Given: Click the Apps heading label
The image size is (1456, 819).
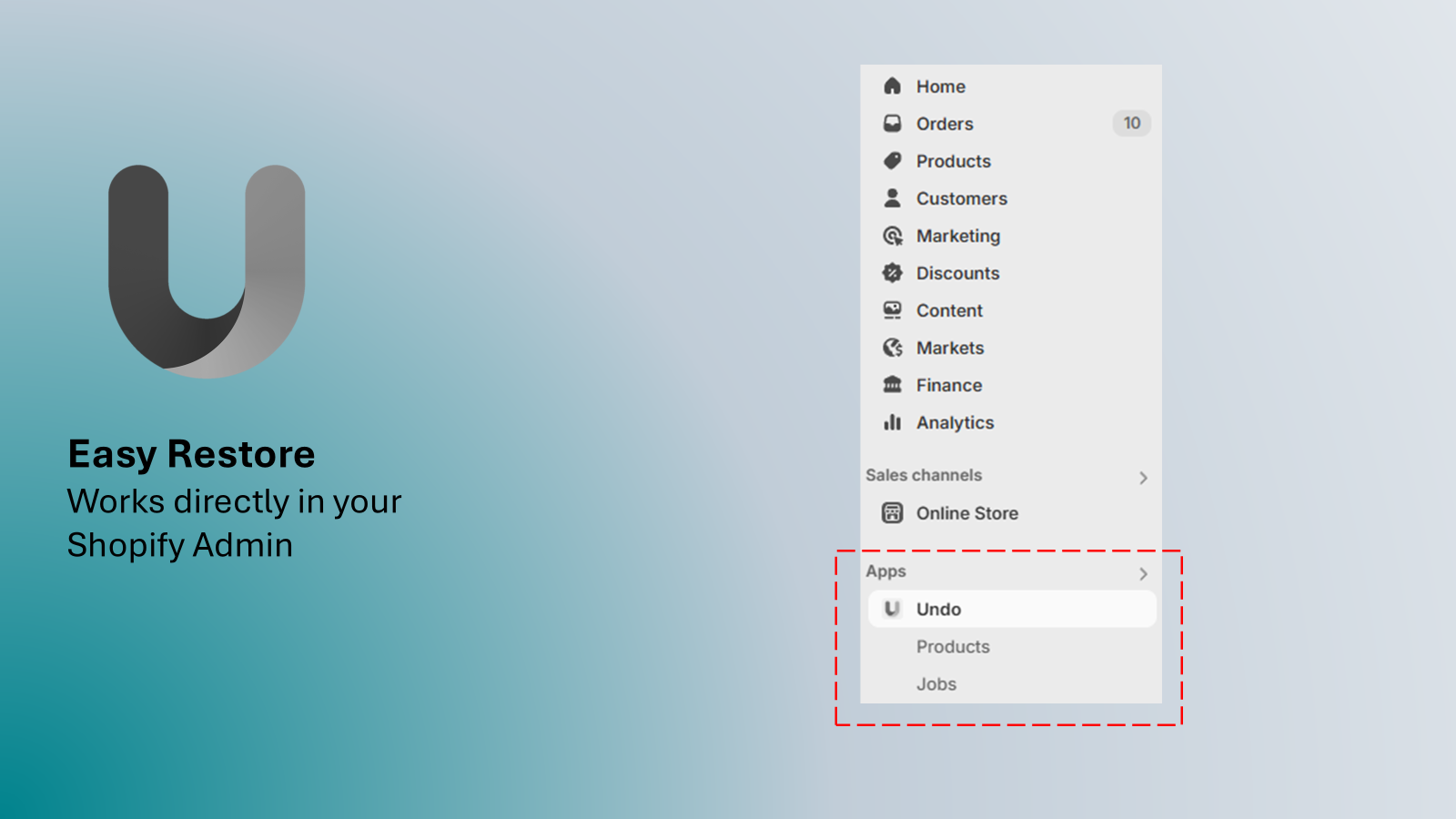Looking at the screenshot, I should point(885,571).
